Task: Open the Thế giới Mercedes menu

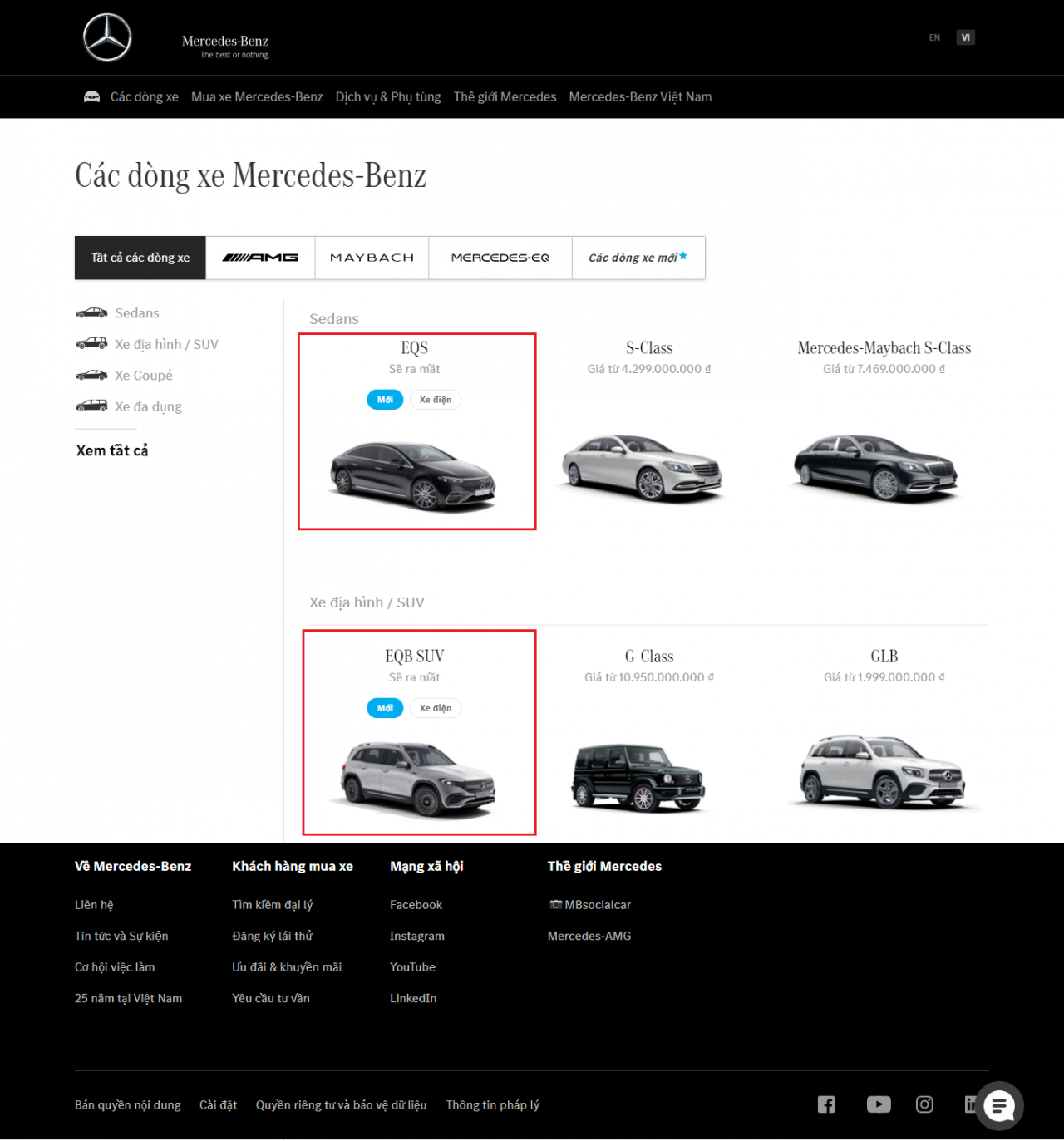Action: pyautogui.click(x=505, y=96)
